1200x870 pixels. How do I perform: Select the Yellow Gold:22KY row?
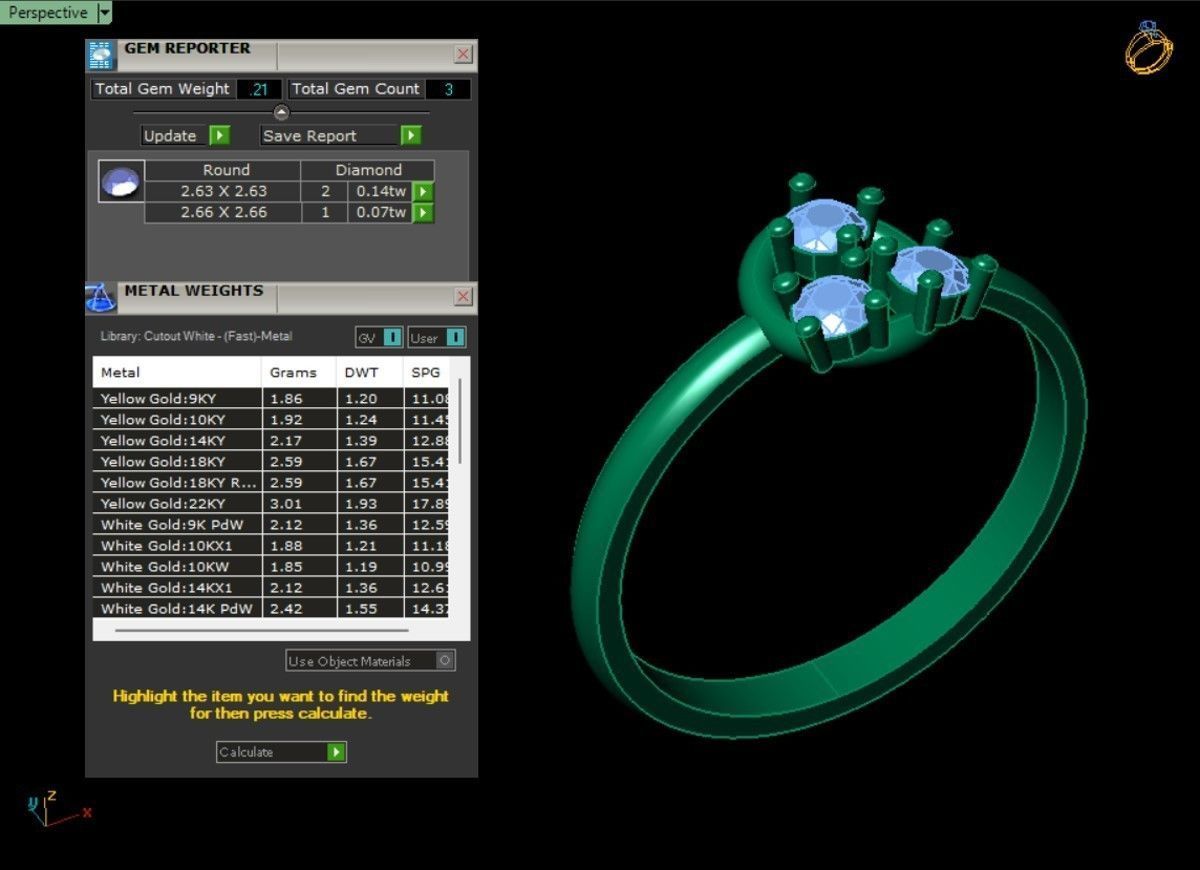pyautogui.click(x=271, y=503)
